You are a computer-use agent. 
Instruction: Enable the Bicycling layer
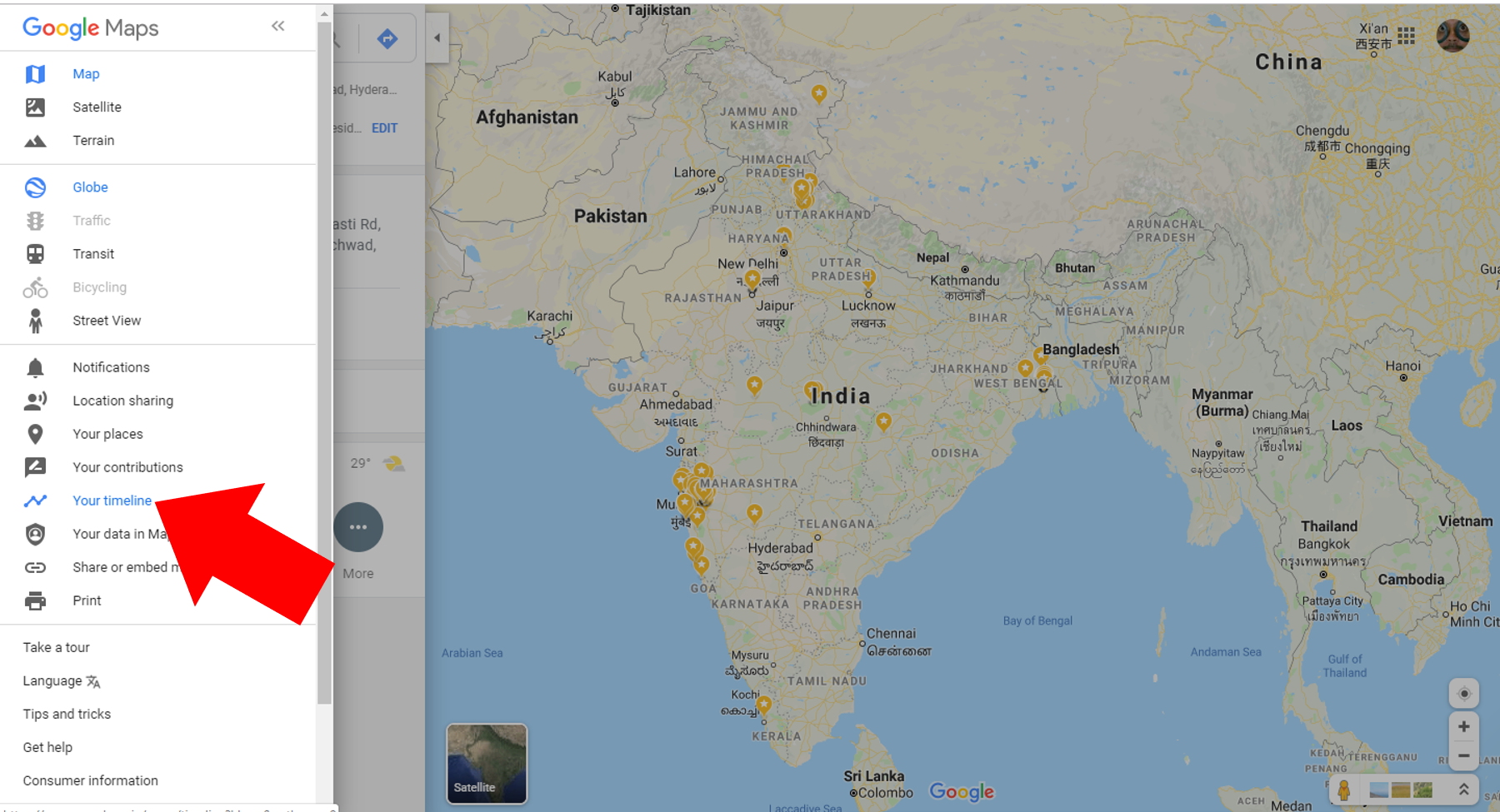click(99, 287)
